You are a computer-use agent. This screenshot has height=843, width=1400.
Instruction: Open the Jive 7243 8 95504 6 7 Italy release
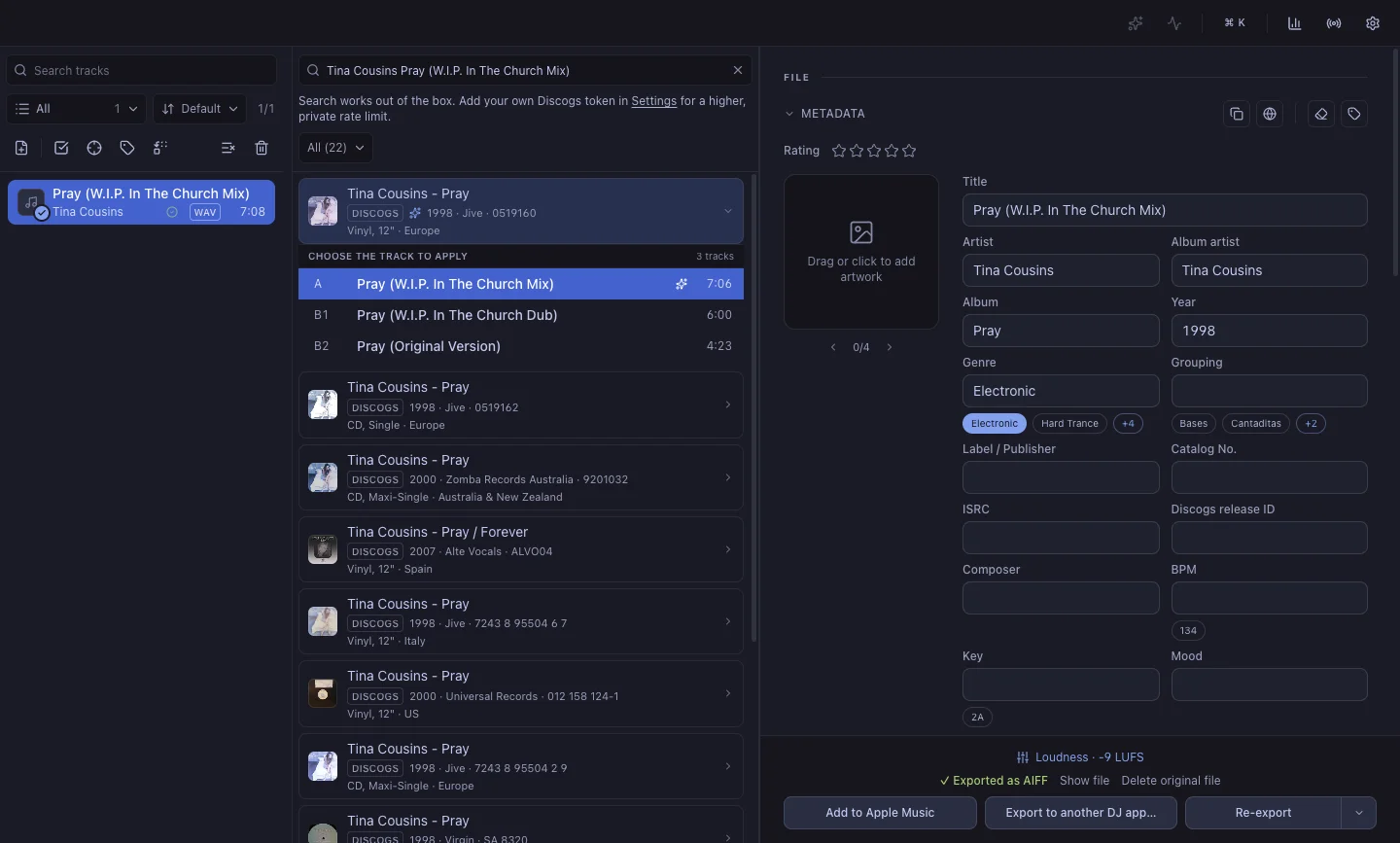(x=521, y=621)
